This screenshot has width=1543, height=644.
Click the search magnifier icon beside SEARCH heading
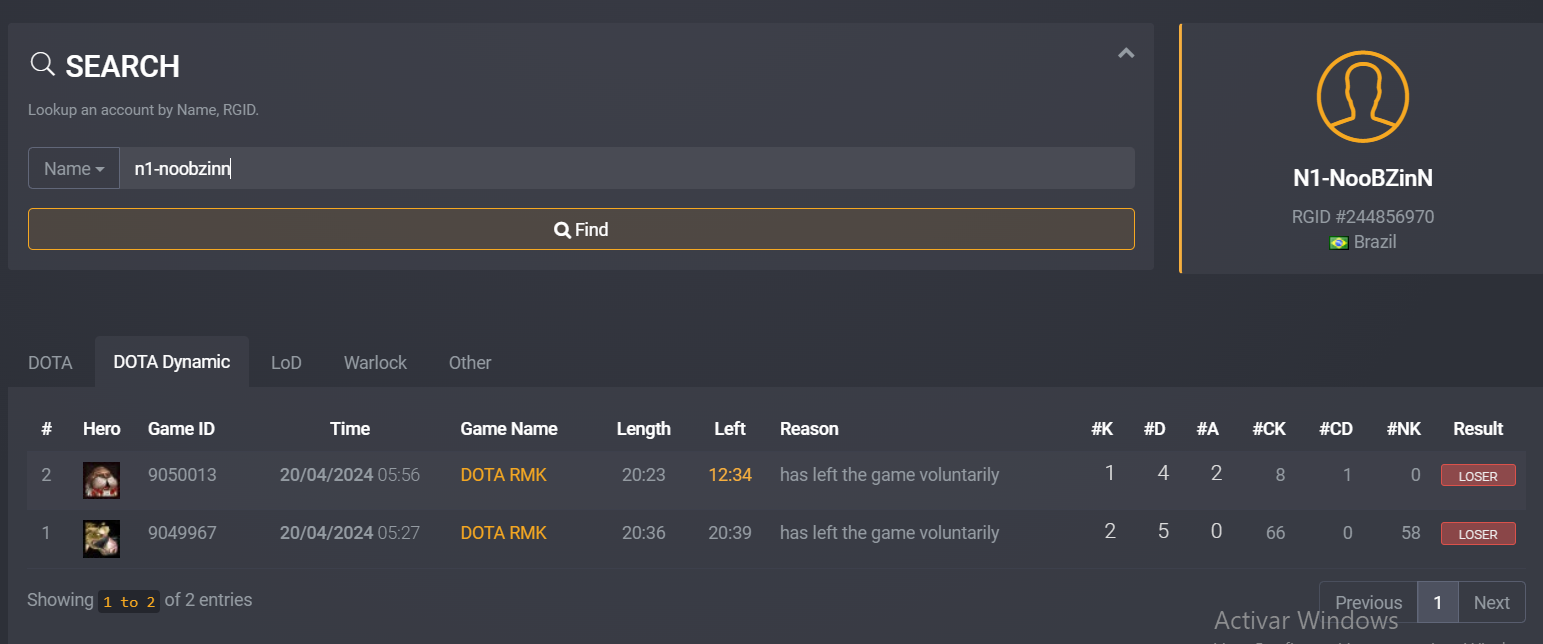42,65
